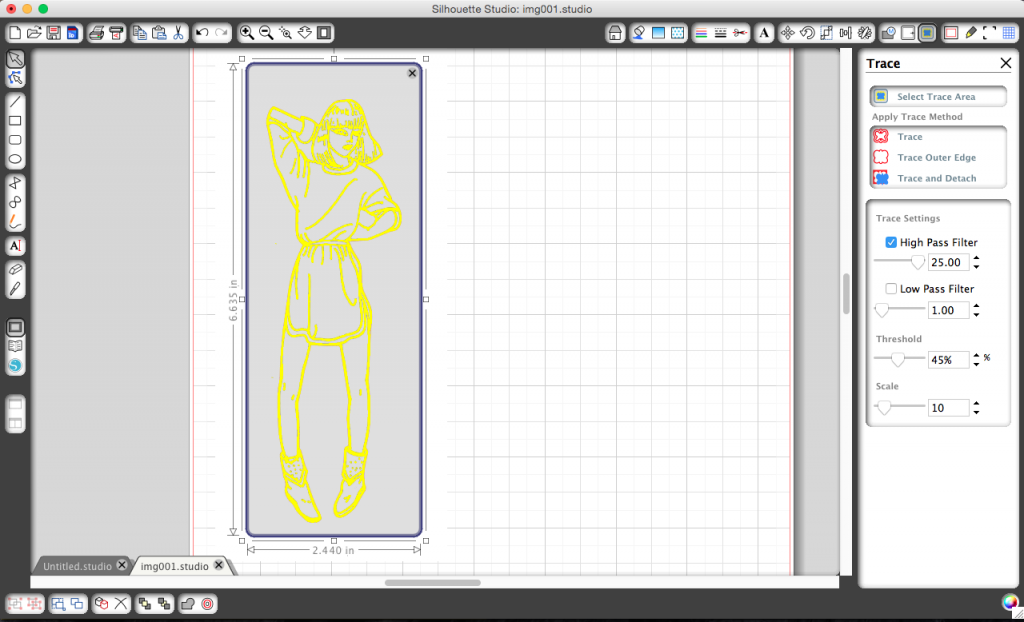
Task: Open Library book icon
Action: pyautogui.click(x=15, y=346)
